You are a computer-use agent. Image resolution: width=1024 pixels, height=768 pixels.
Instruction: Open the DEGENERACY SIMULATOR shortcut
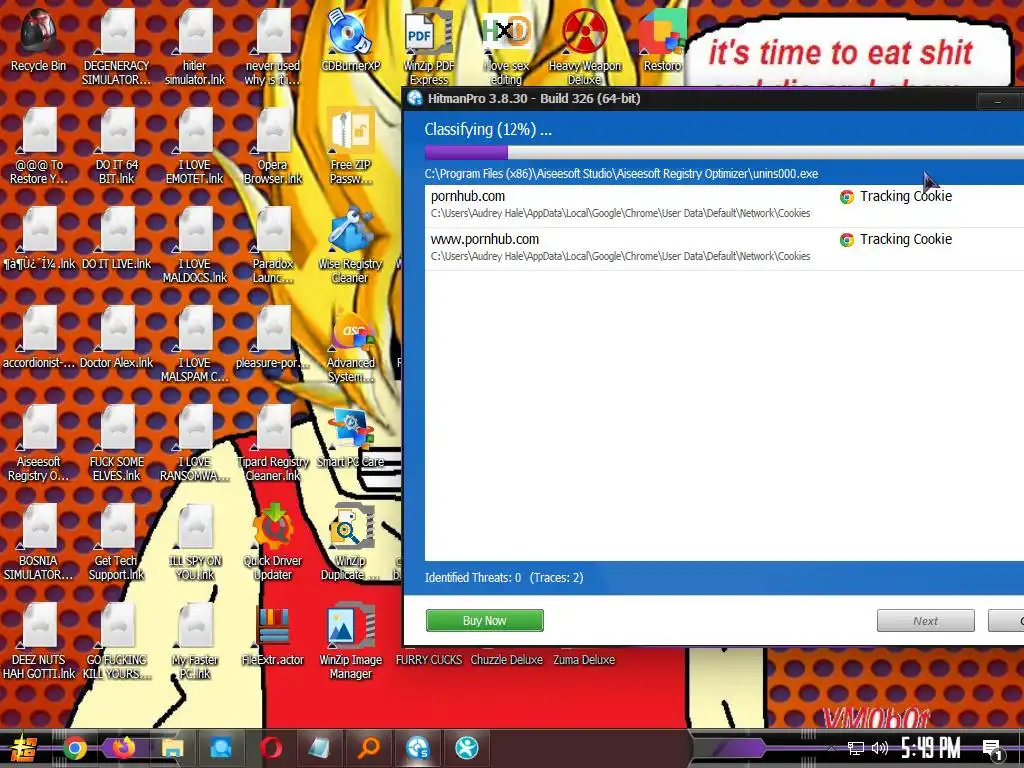[116, 47]
